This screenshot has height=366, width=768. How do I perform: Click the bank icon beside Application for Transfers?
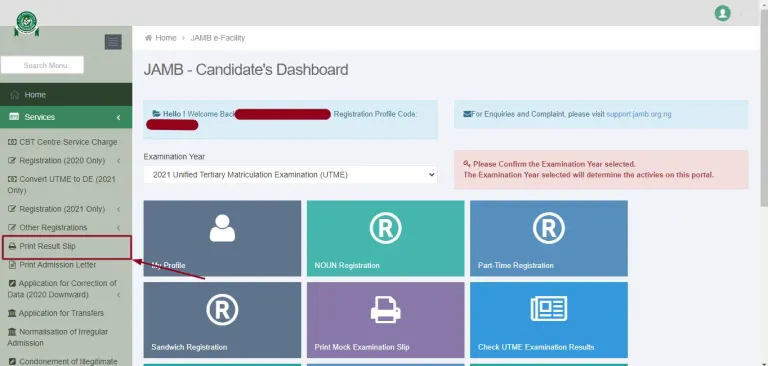pos(12,313)
